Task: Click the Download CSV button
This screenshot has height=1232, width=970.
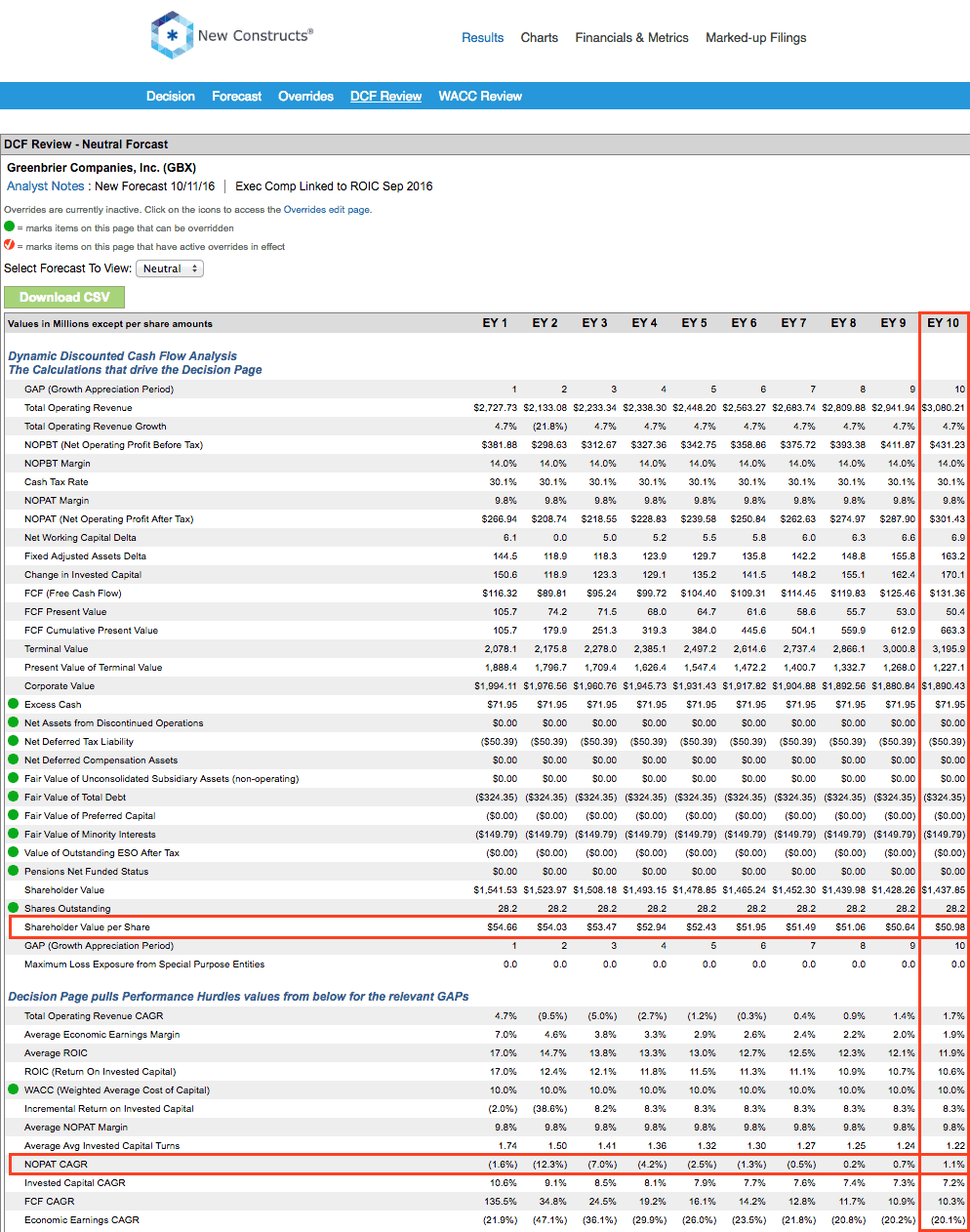Action: (x=64, y=297)
